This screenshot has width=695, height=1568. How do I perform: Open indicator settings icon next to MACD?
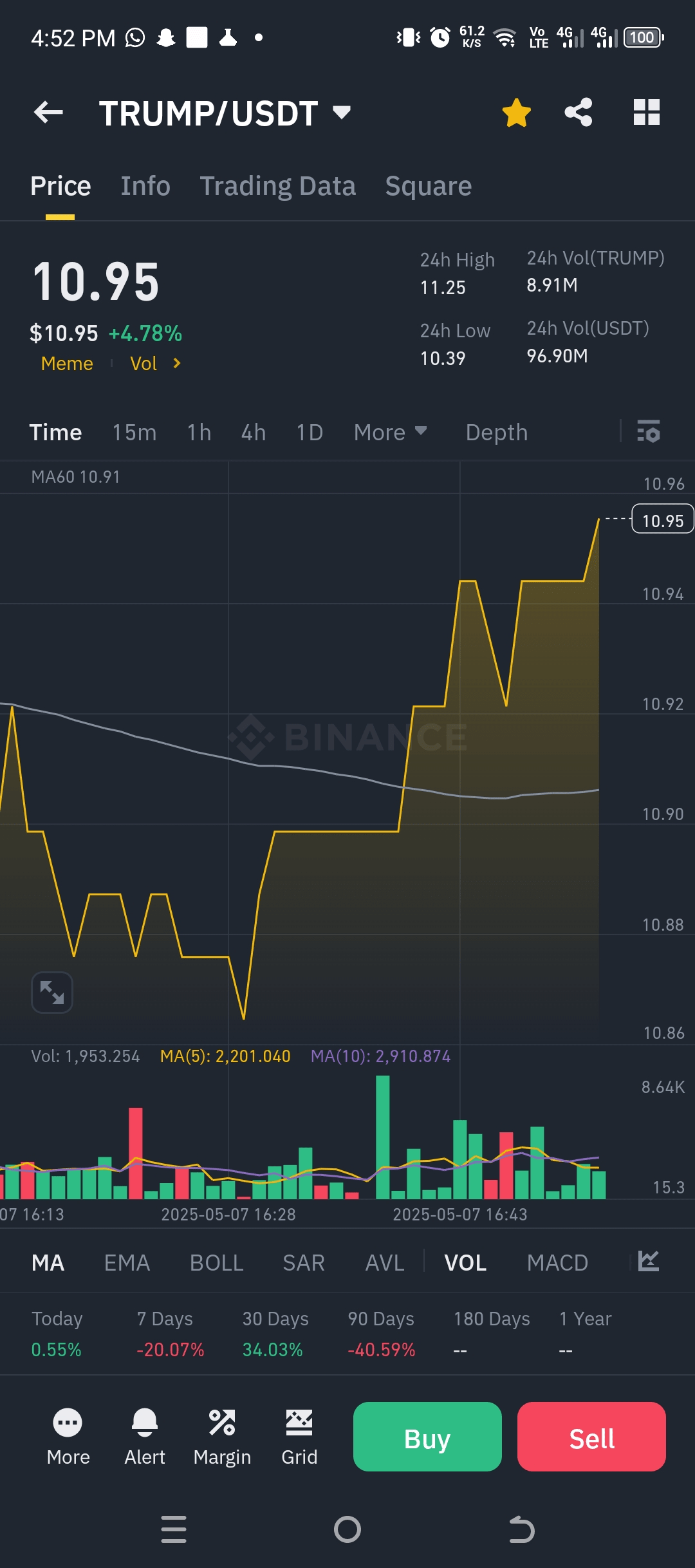click(648, 1261)
